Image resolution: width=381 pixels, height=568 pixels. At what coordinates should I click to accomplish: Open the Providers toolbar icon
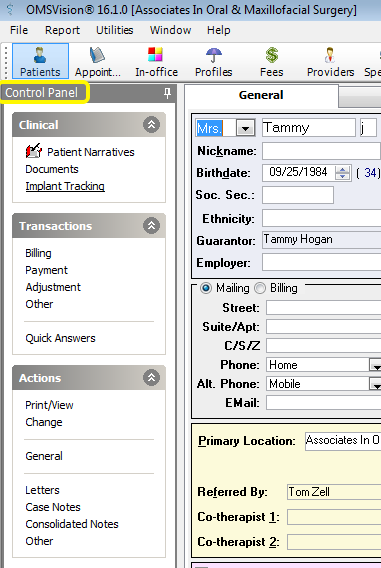pos(330,61)
